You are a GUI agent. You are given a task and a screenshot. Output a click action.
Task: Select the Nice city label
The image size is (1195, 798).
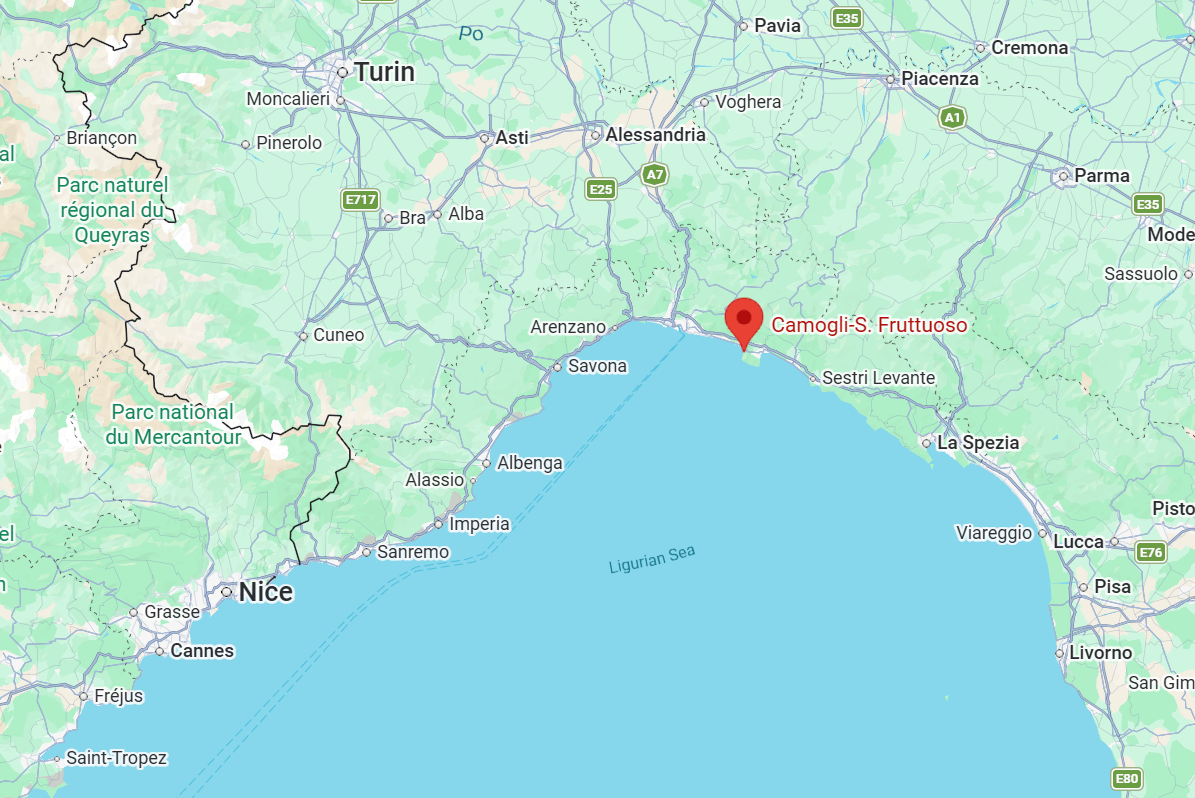265,591
